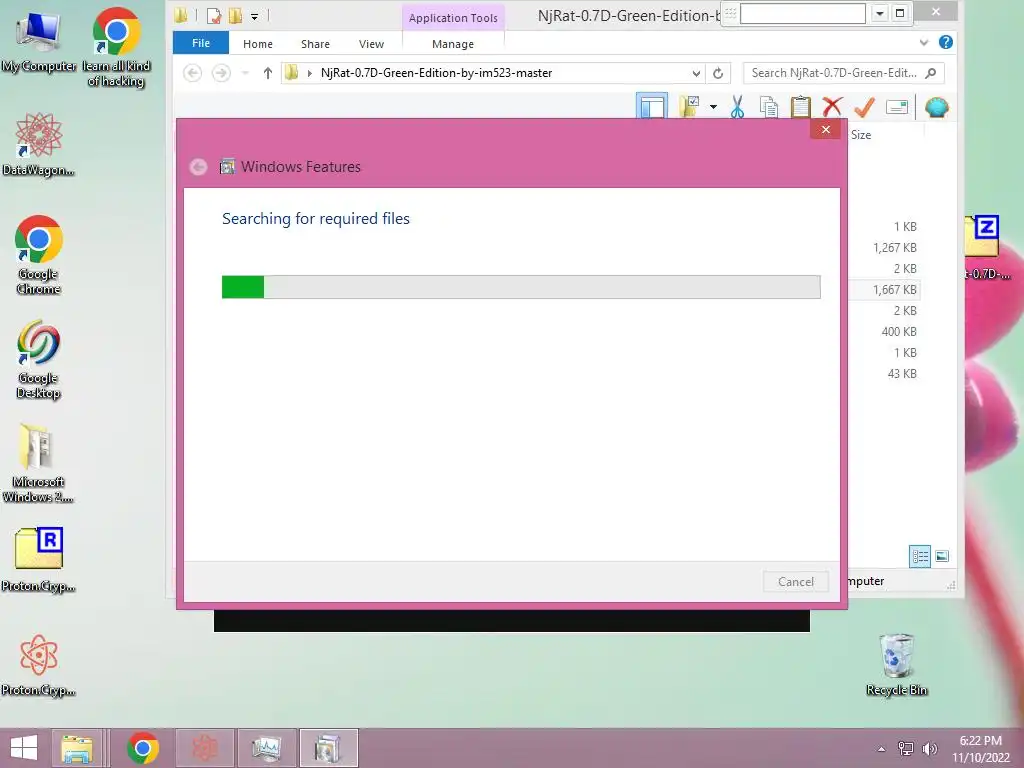This screenshot has height=768, width=1024.
Task: Open the floating toolbar dropdown arrow
Action: click(x=880, y=13)
